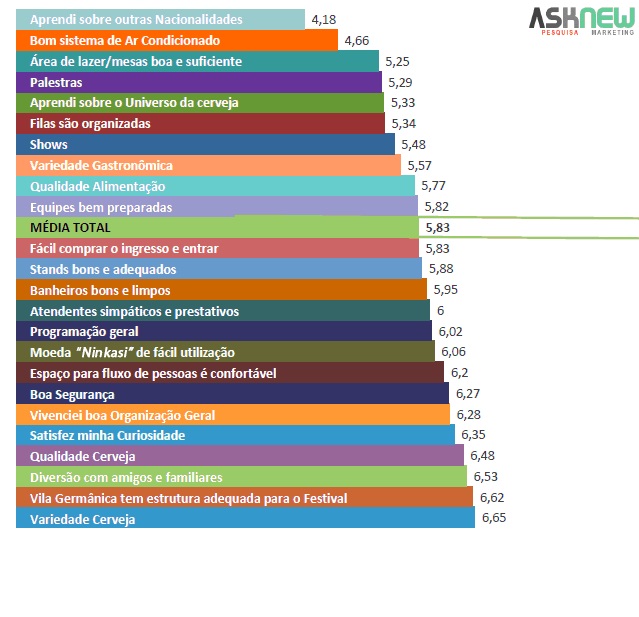The width and height of the screenshot is (639, 617).
Task: Click the 'Banheiros bons e limpos' bar
Action: 222,290
